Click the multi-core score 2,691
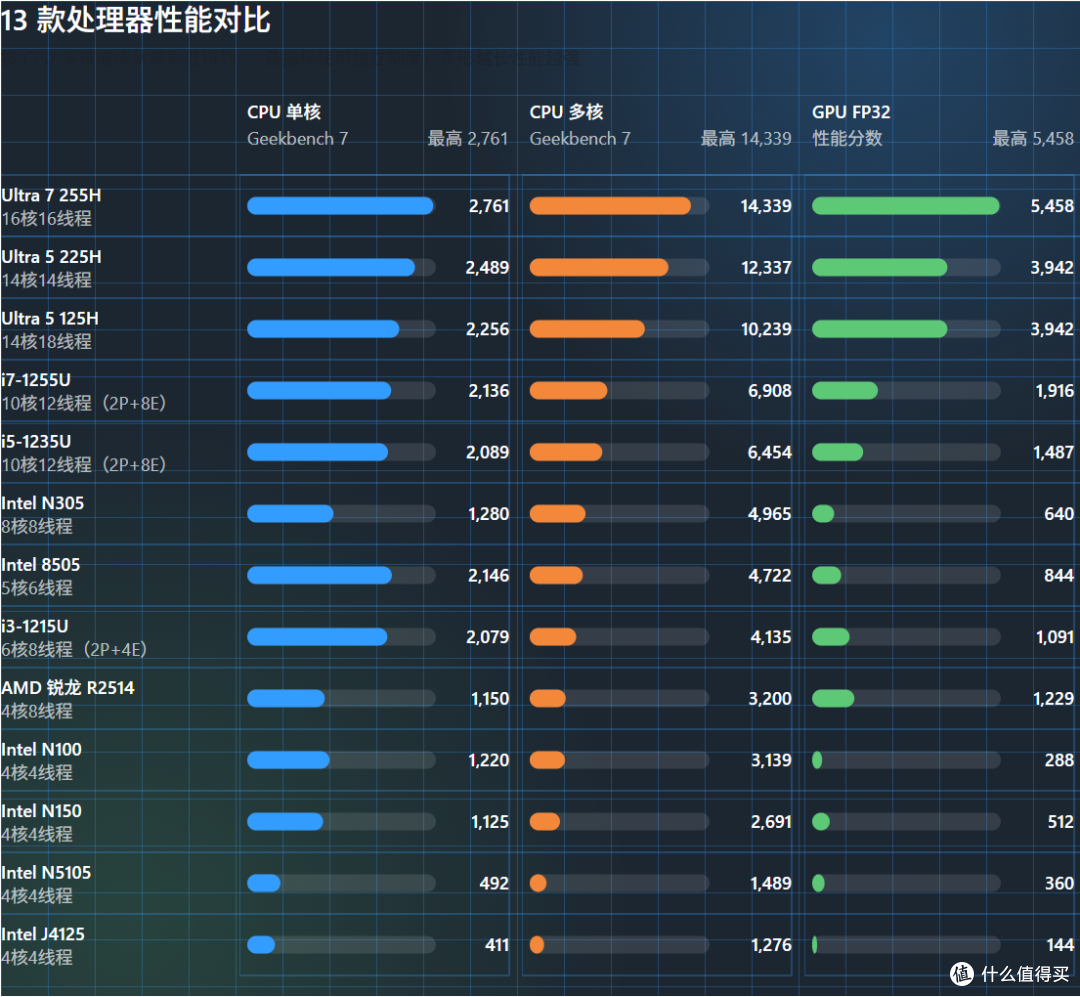The height and width of the screenshot is (997, 1080). [771, 822]
